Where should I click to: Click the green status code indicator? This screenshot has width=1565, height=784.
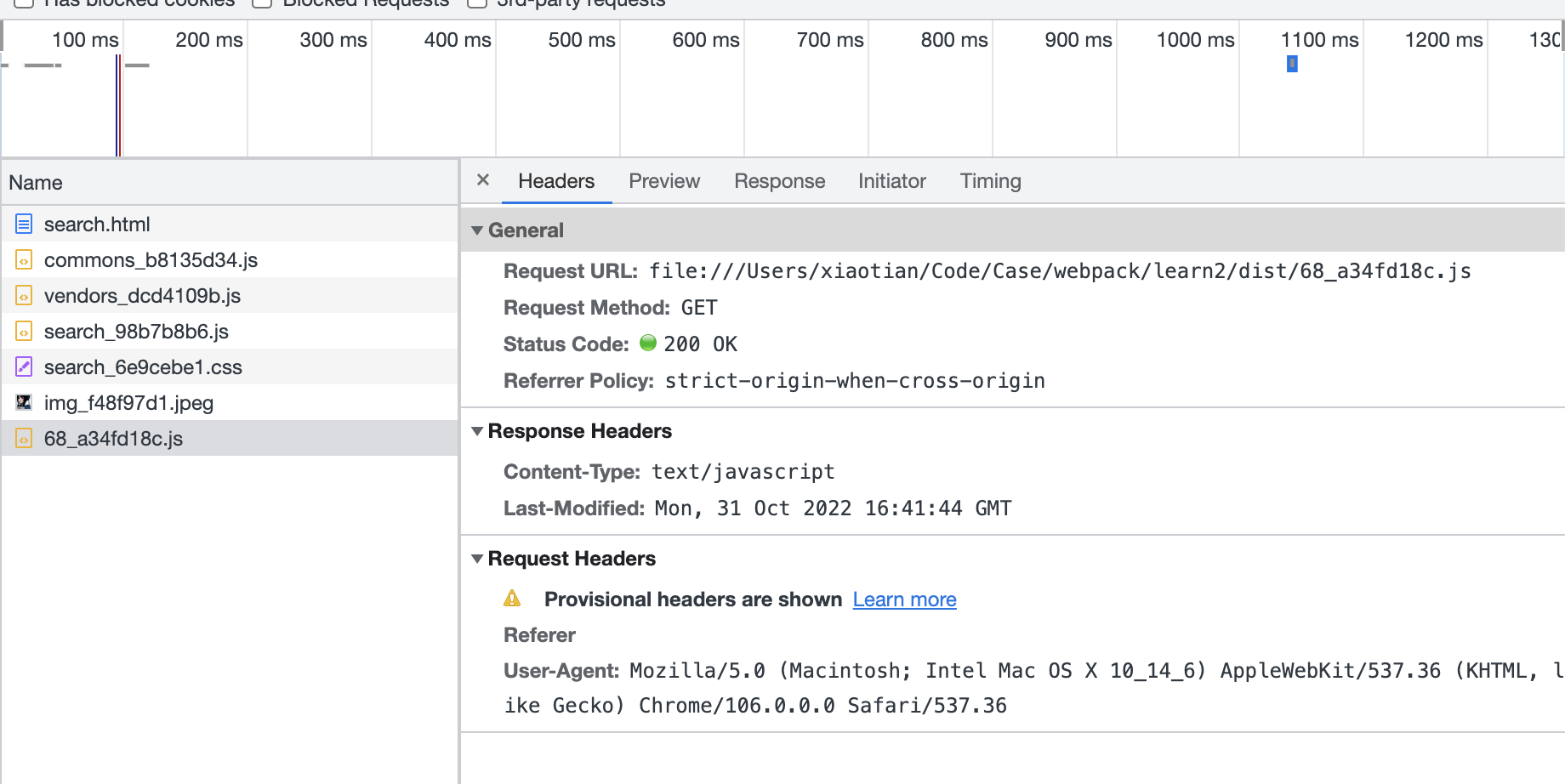(648, 343)
